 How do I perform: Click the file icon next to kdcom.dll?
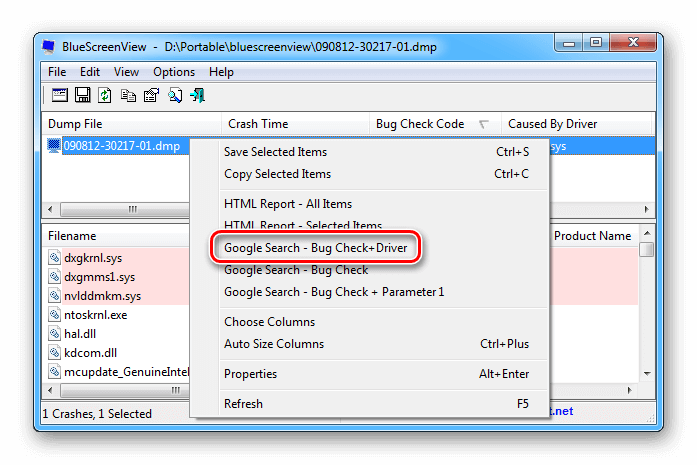click(54, 353)
